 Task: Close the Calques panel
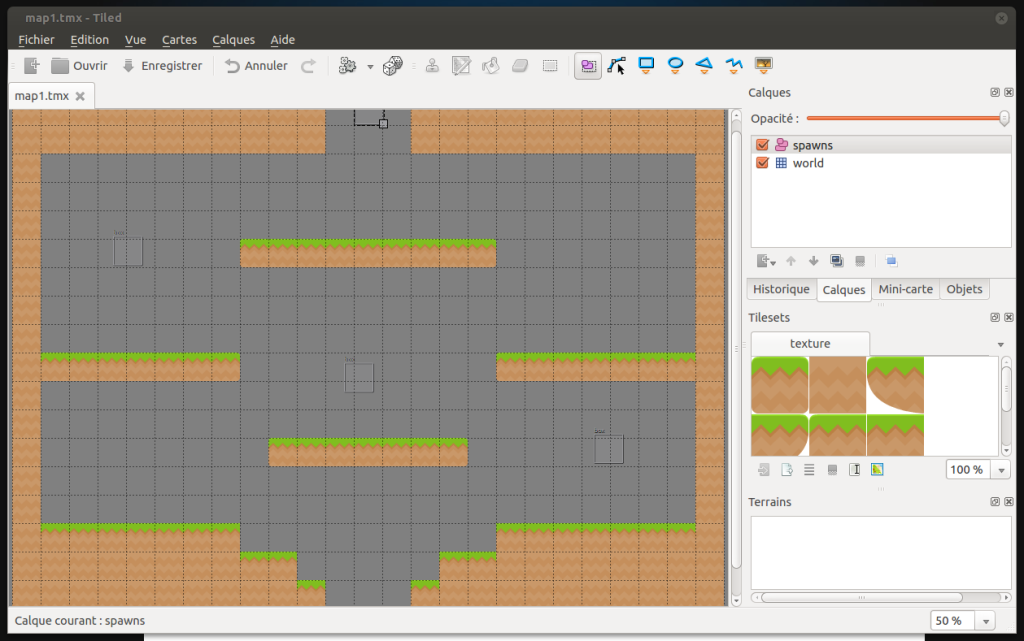coord(1009,93)
